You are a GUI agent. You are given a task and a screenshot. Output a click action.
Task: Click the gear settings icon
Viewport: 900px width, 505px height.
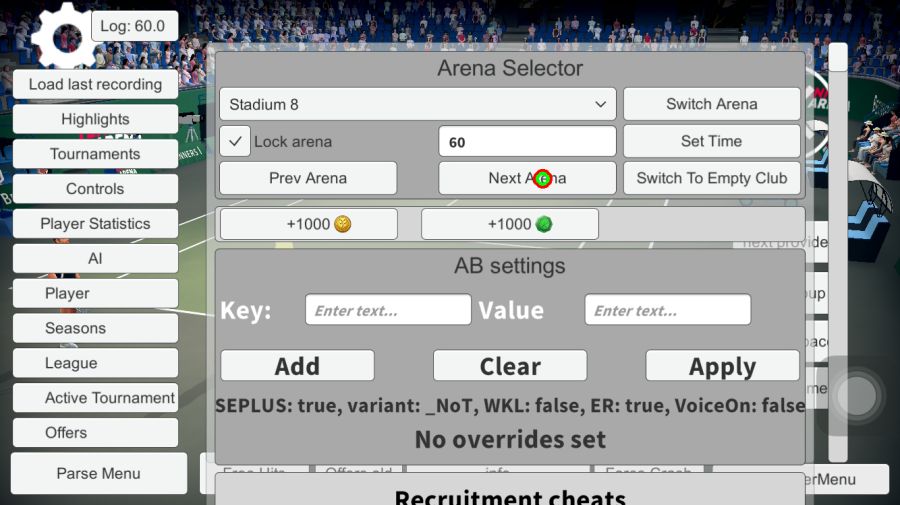pos(65,37)
